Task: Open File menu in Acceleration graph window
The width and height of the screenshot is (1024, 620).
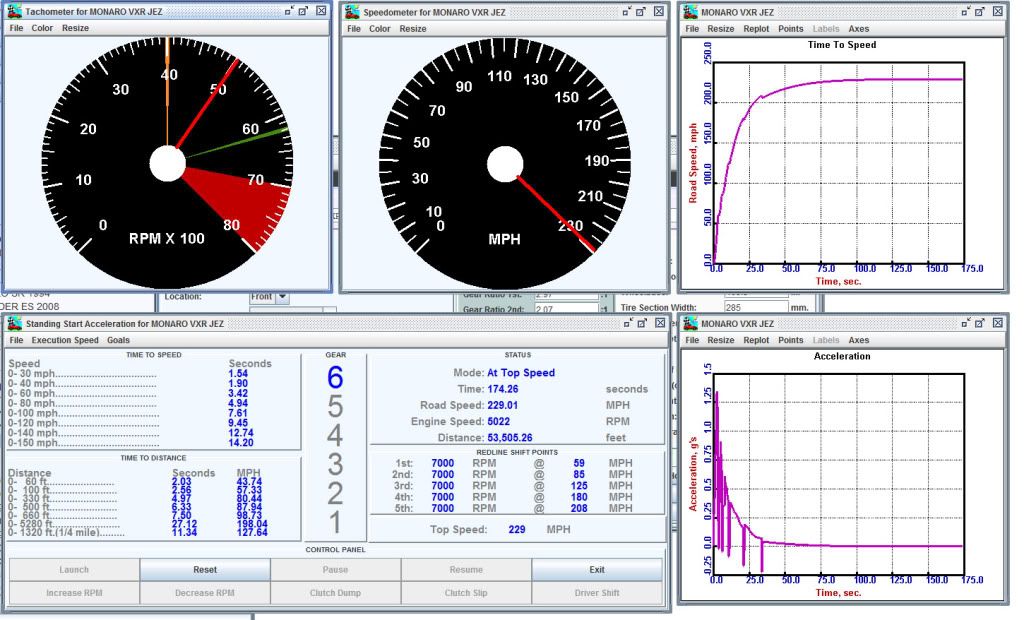Action: point(692,340)
